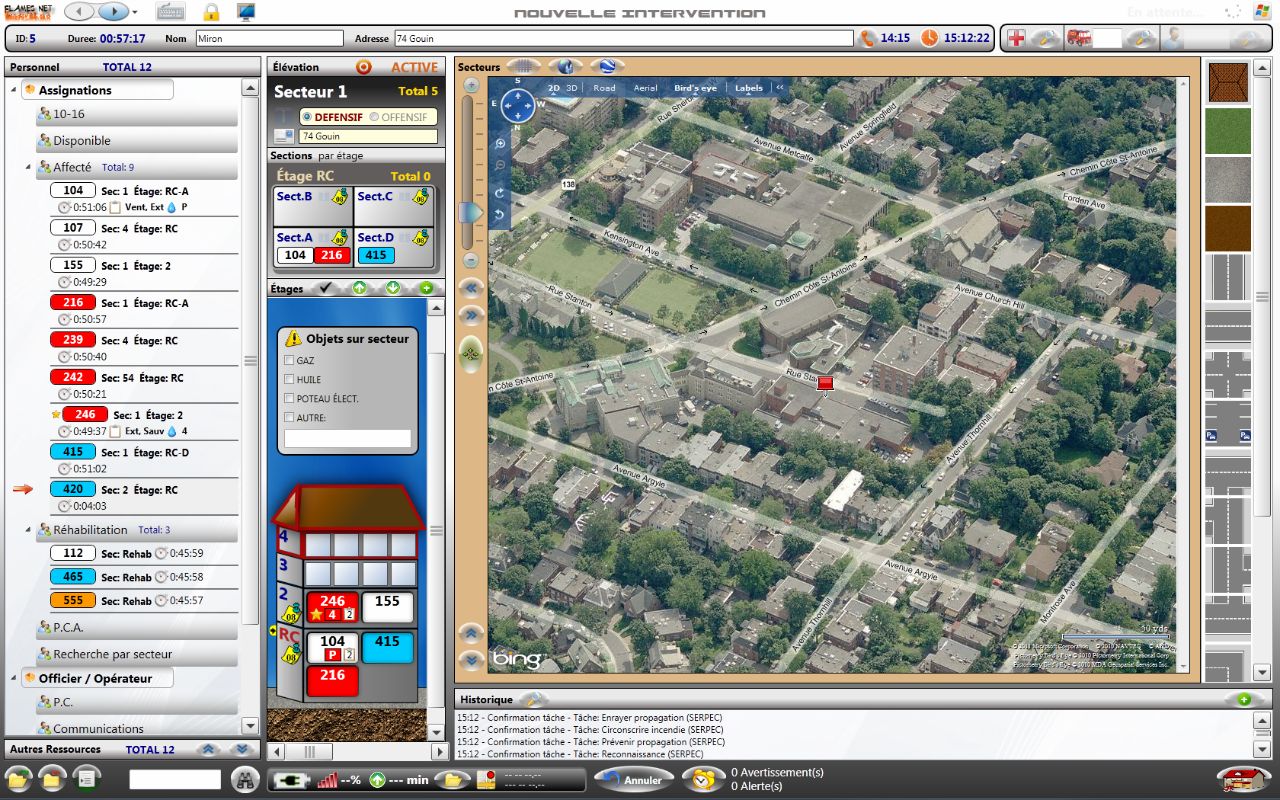Open Recherche par secteur section
This screenshot has height=800, width=1280.
click(x=112, y=654)
